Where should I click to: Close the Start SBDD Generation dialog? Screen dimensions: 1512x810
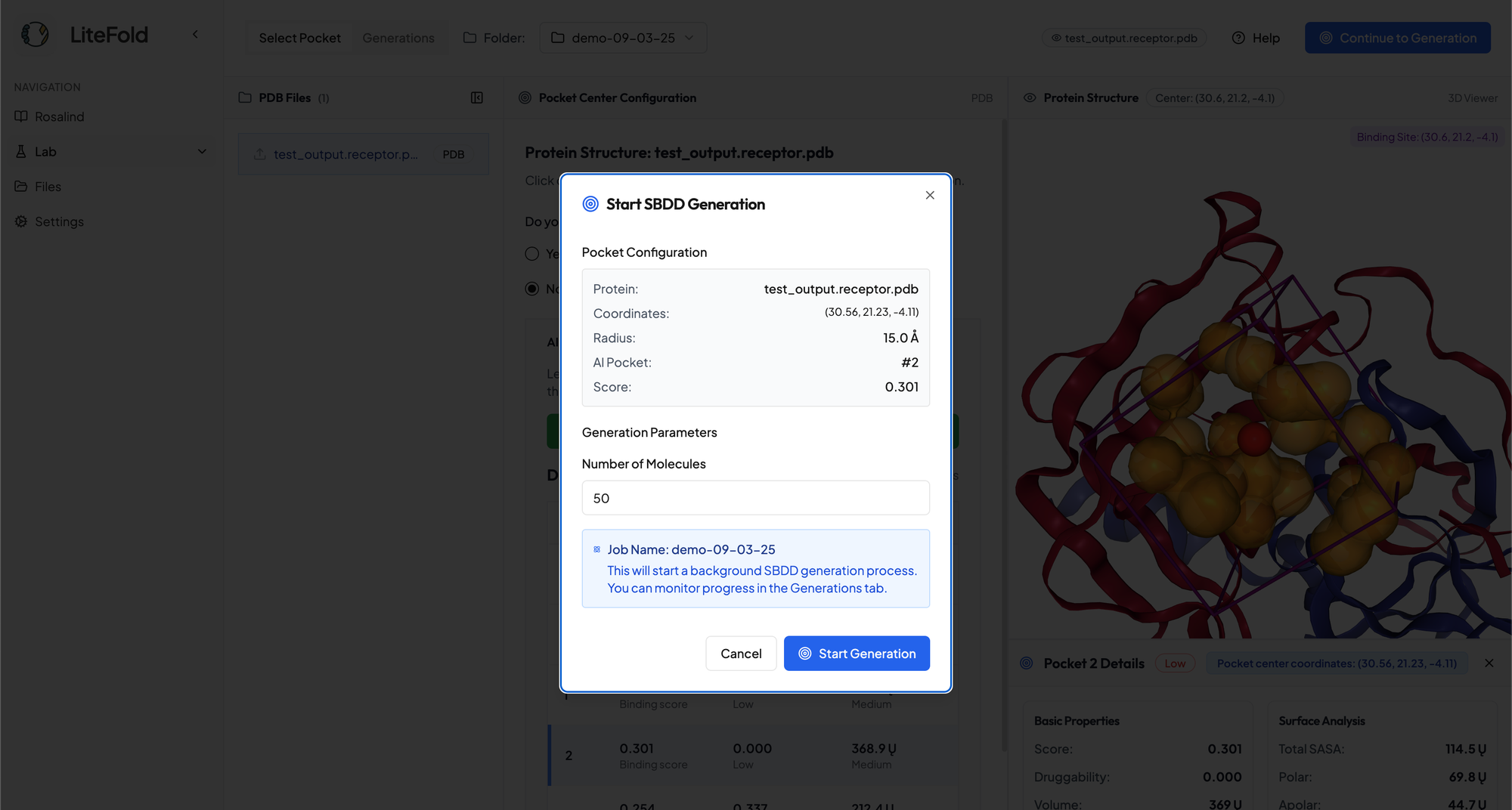point(930,195)
